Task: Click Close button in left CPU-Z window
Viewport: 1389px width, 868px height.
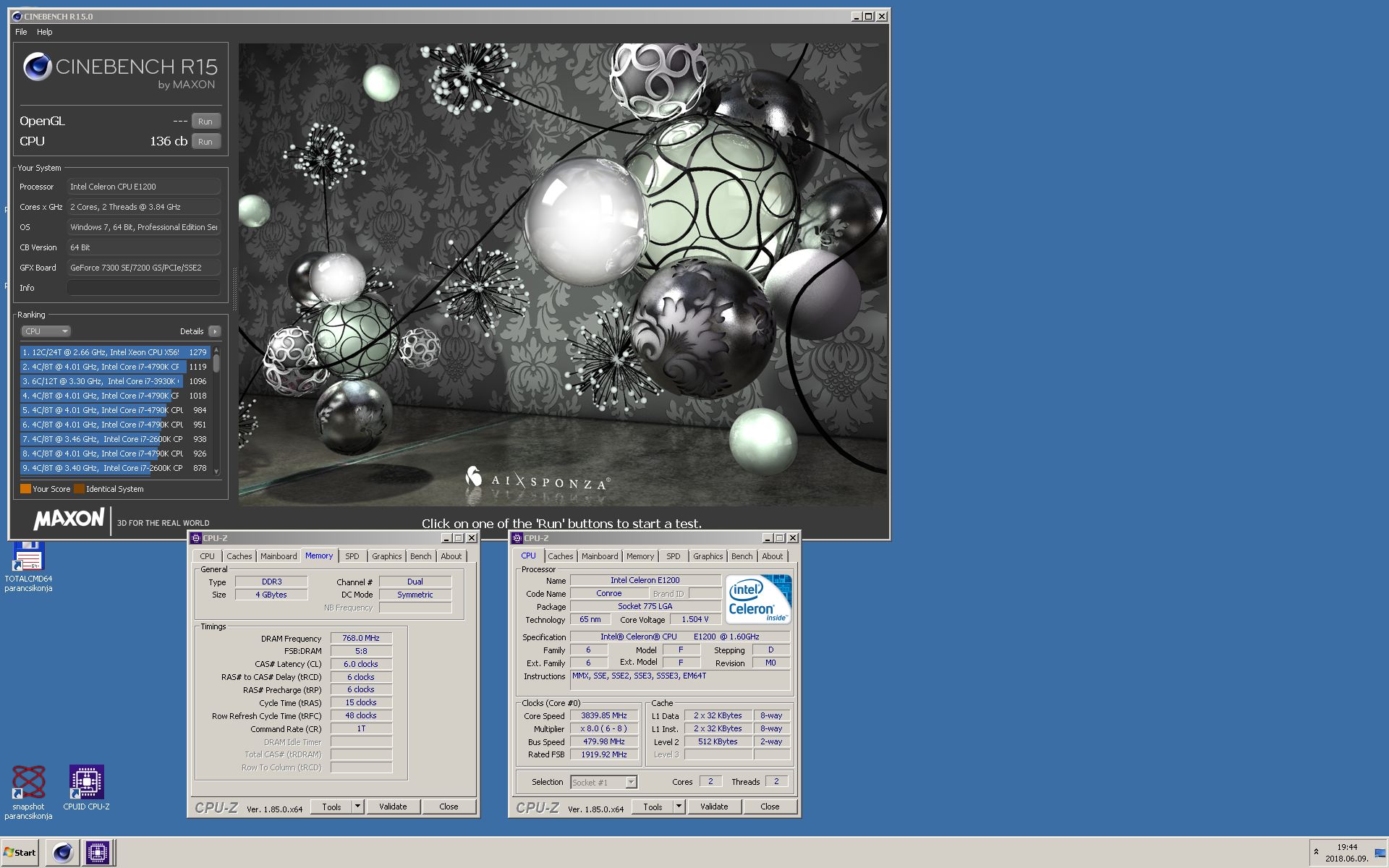Action: coord(449,807)
